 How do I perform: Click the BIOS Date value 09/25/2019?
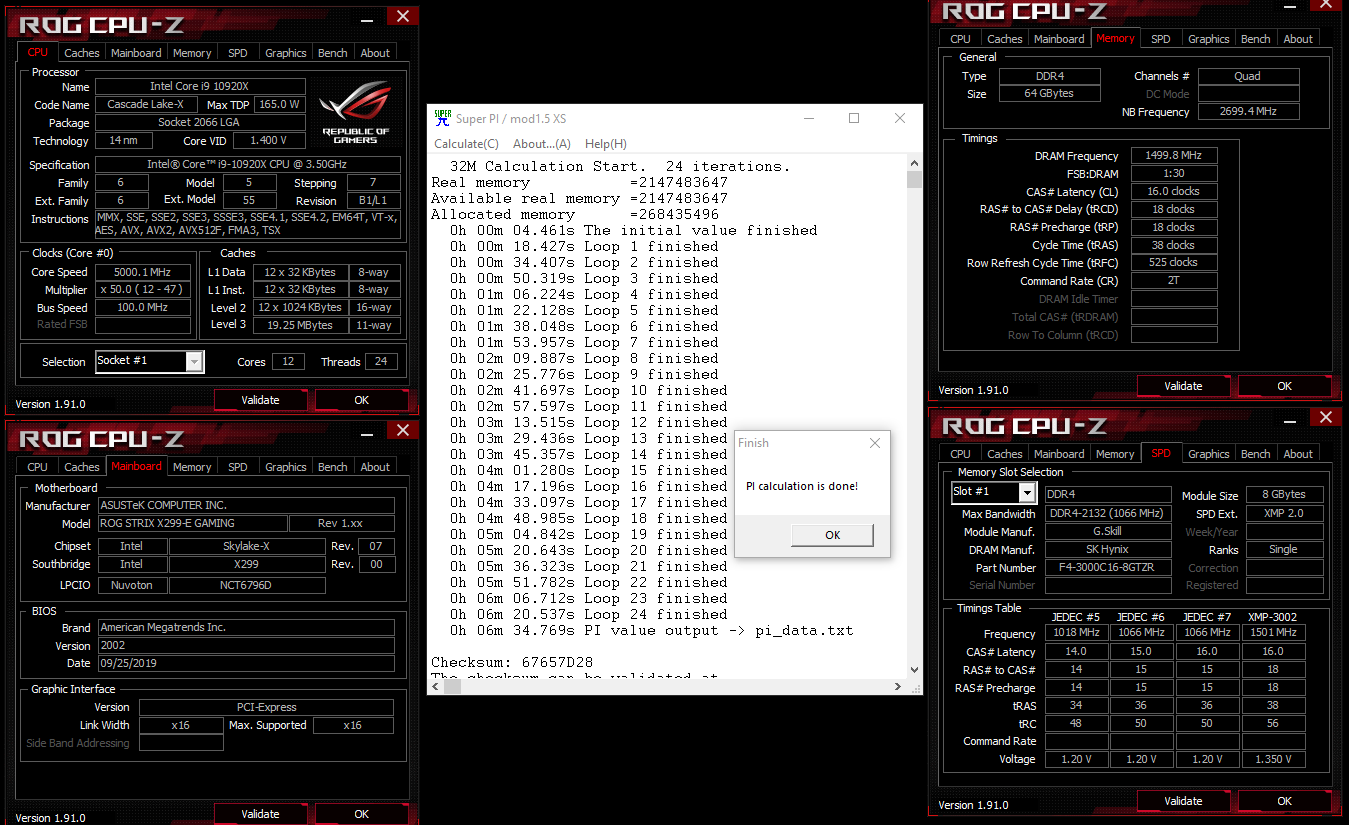246,663
